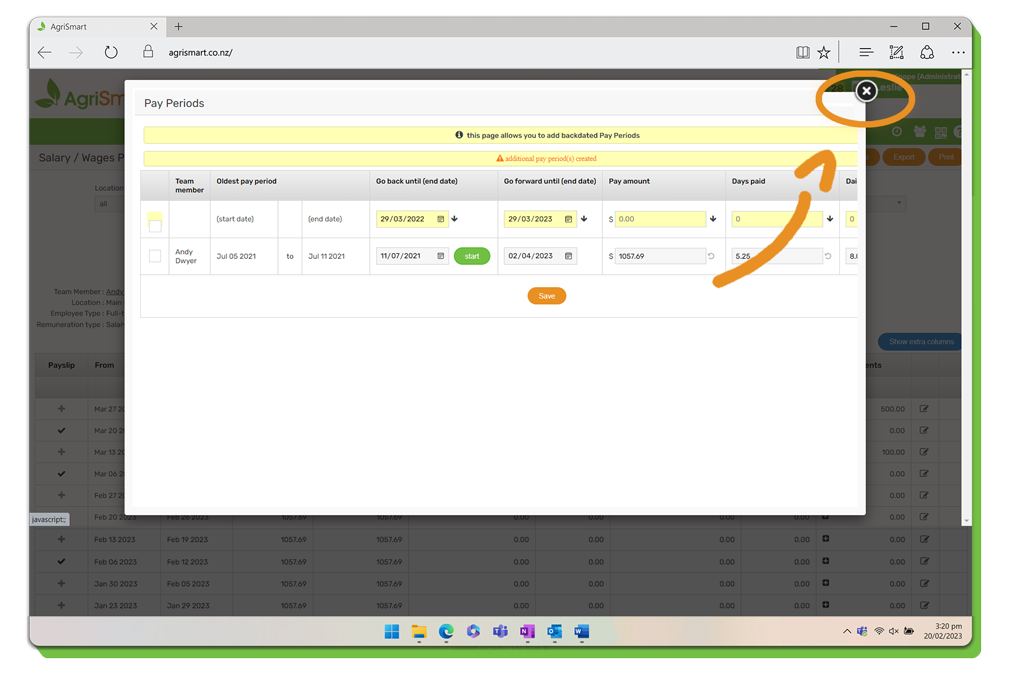The image size is (1024, 693).
Task: Reset Andy Dwyer's days paid value
Action: pos(828,257)
